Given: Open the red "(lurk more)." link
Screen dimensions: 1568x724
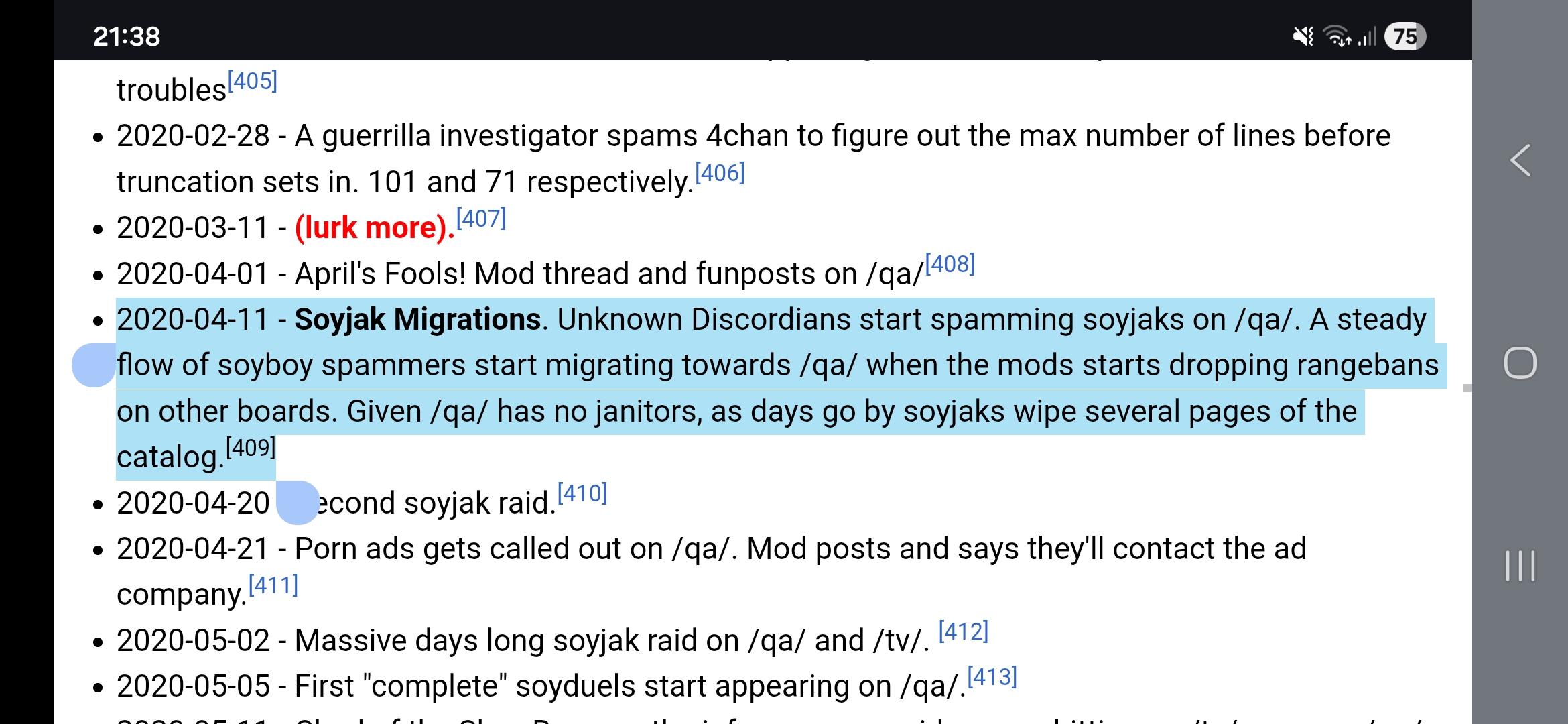Looking at the screenshot, I should [x=375, y=228].
